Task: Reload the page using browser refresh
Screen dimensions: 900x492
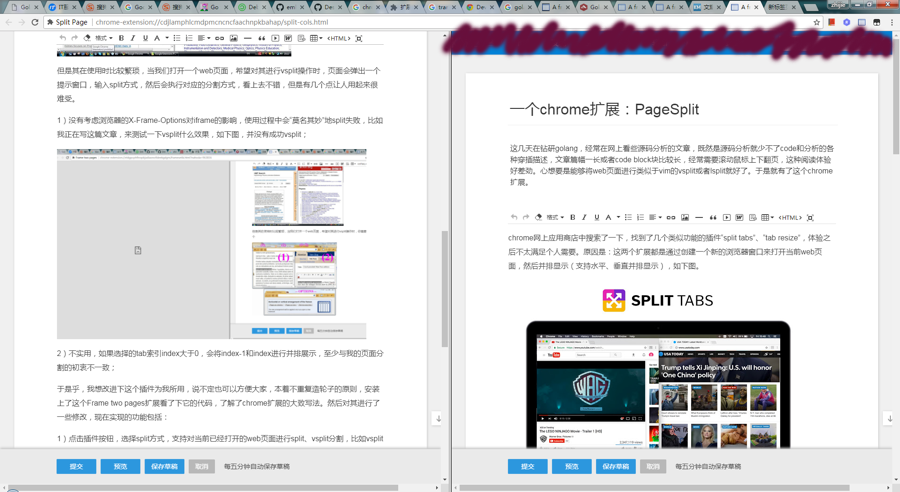Action: [35, 22]
